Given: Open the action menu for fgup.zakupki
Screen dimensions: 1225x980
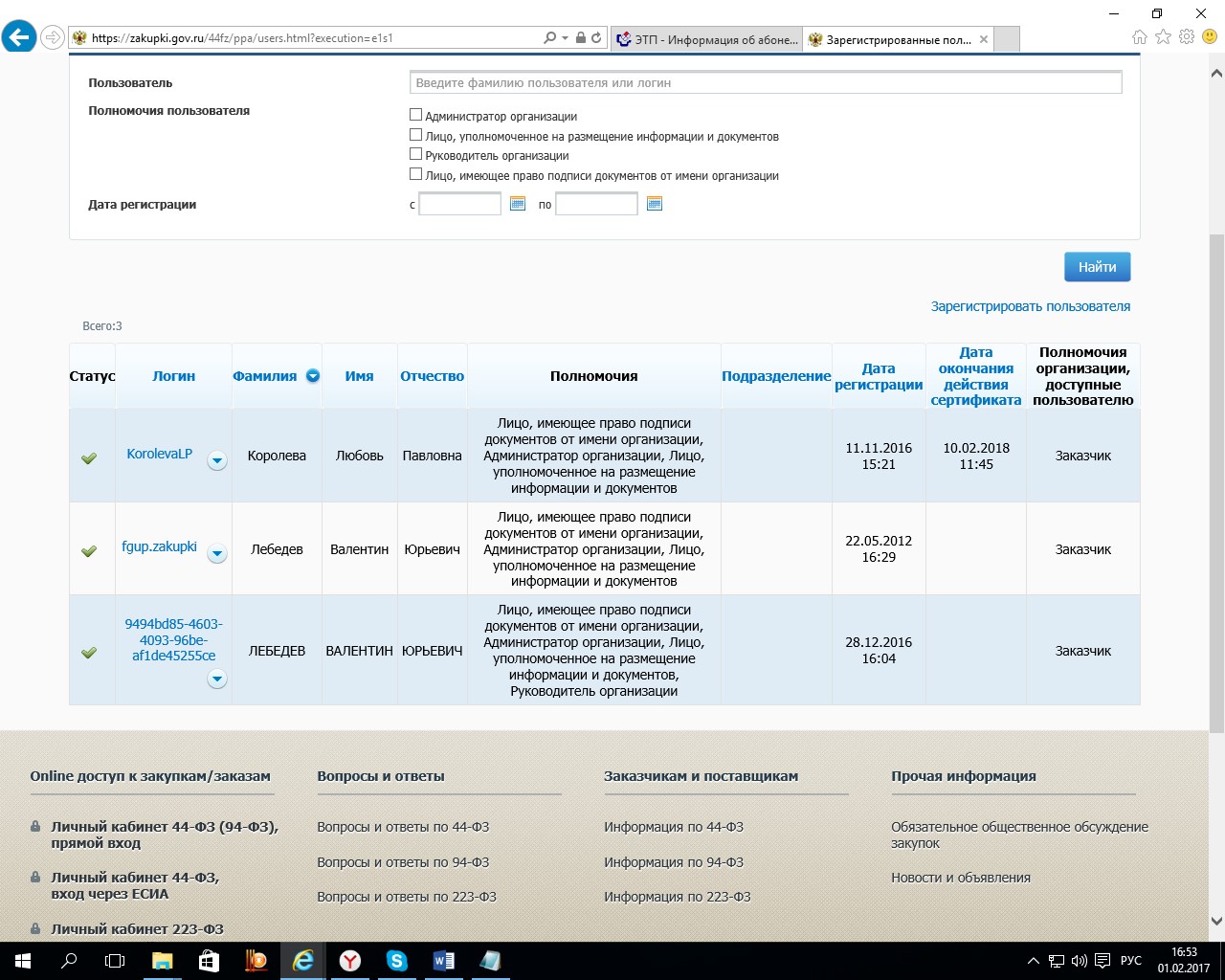Looking at the screenshot, I should point(217,554).
